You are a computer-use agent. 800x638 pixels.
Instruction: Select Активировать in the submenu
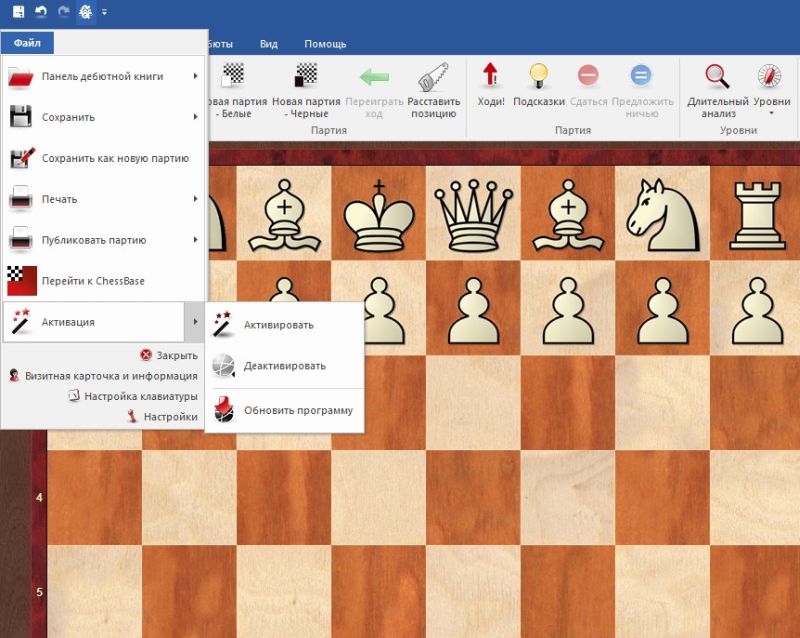click(x=278, y=325)
